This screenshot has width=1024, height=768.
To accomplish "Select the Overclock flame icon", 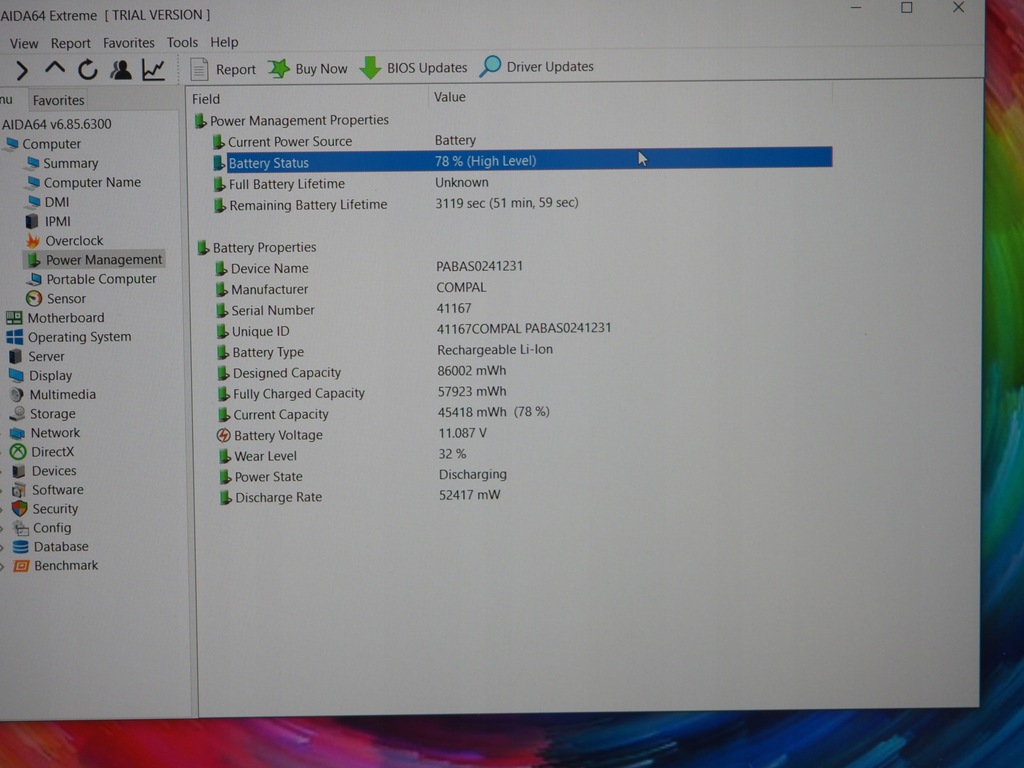I will (x=33, y=241).
